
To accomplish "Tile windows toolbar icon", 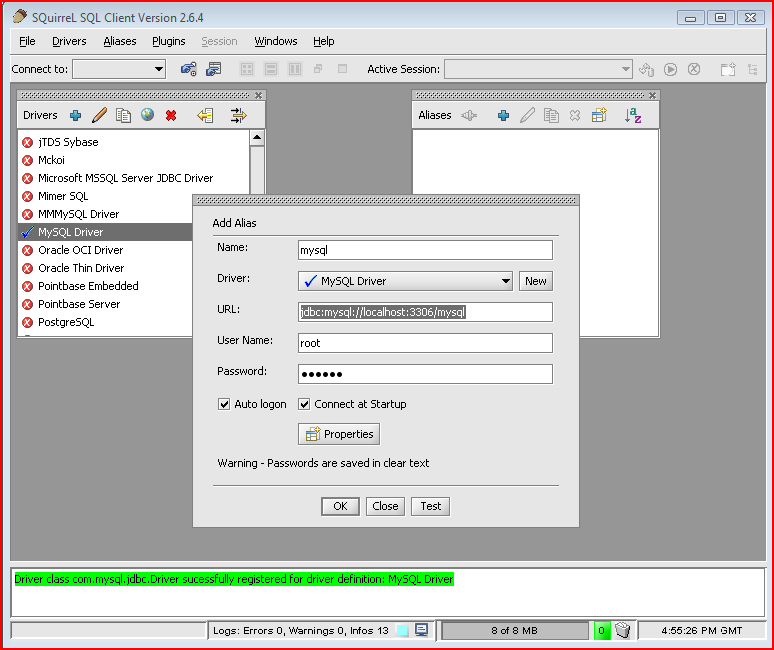I will (247, 69).
